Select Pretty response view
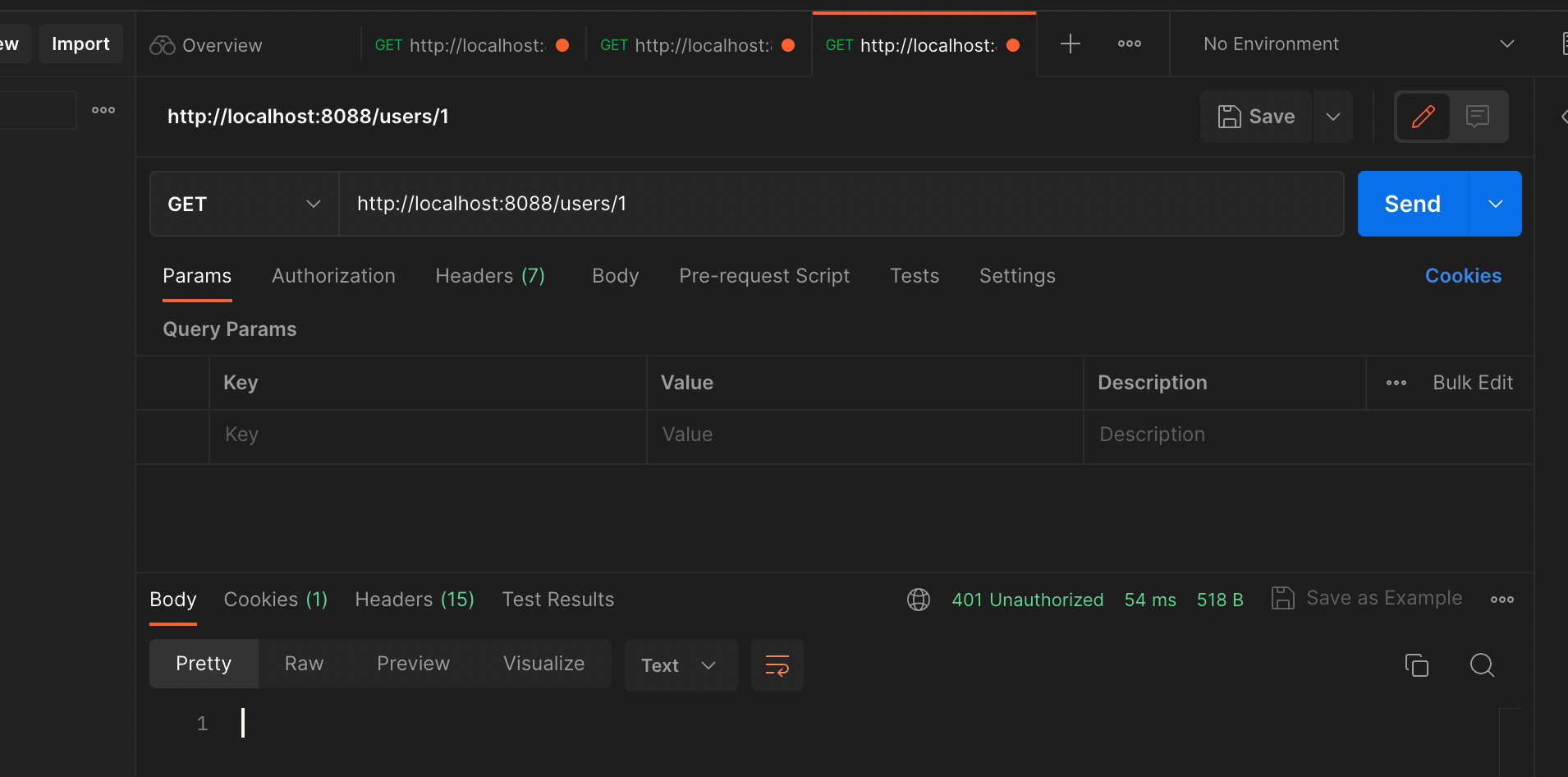This screenshot has width=1568, height=777. (x=204, y=664)
